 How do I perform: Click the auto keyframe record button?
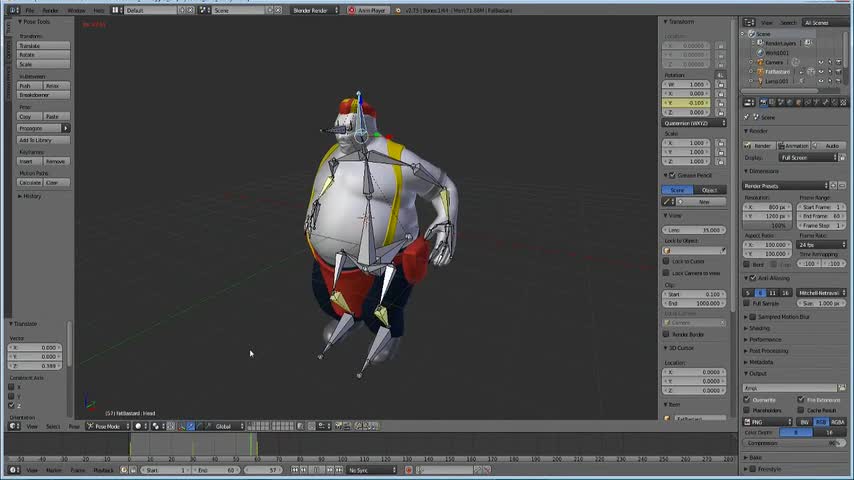[408, 470]
